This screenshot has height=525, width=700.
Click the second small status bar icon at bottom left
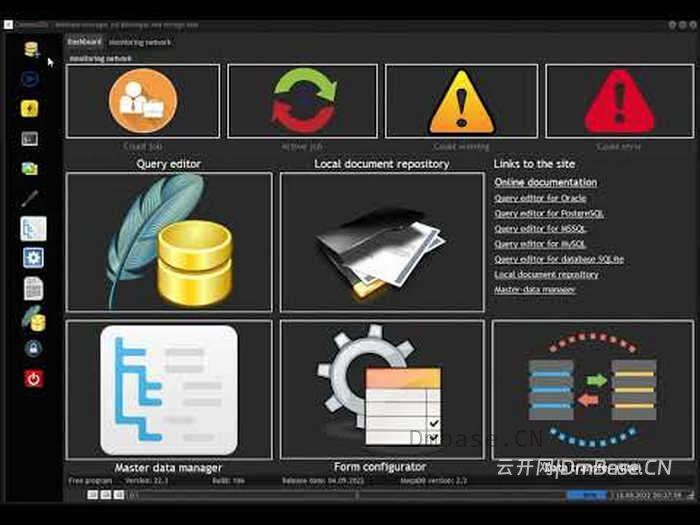click(x=106, y=494)
